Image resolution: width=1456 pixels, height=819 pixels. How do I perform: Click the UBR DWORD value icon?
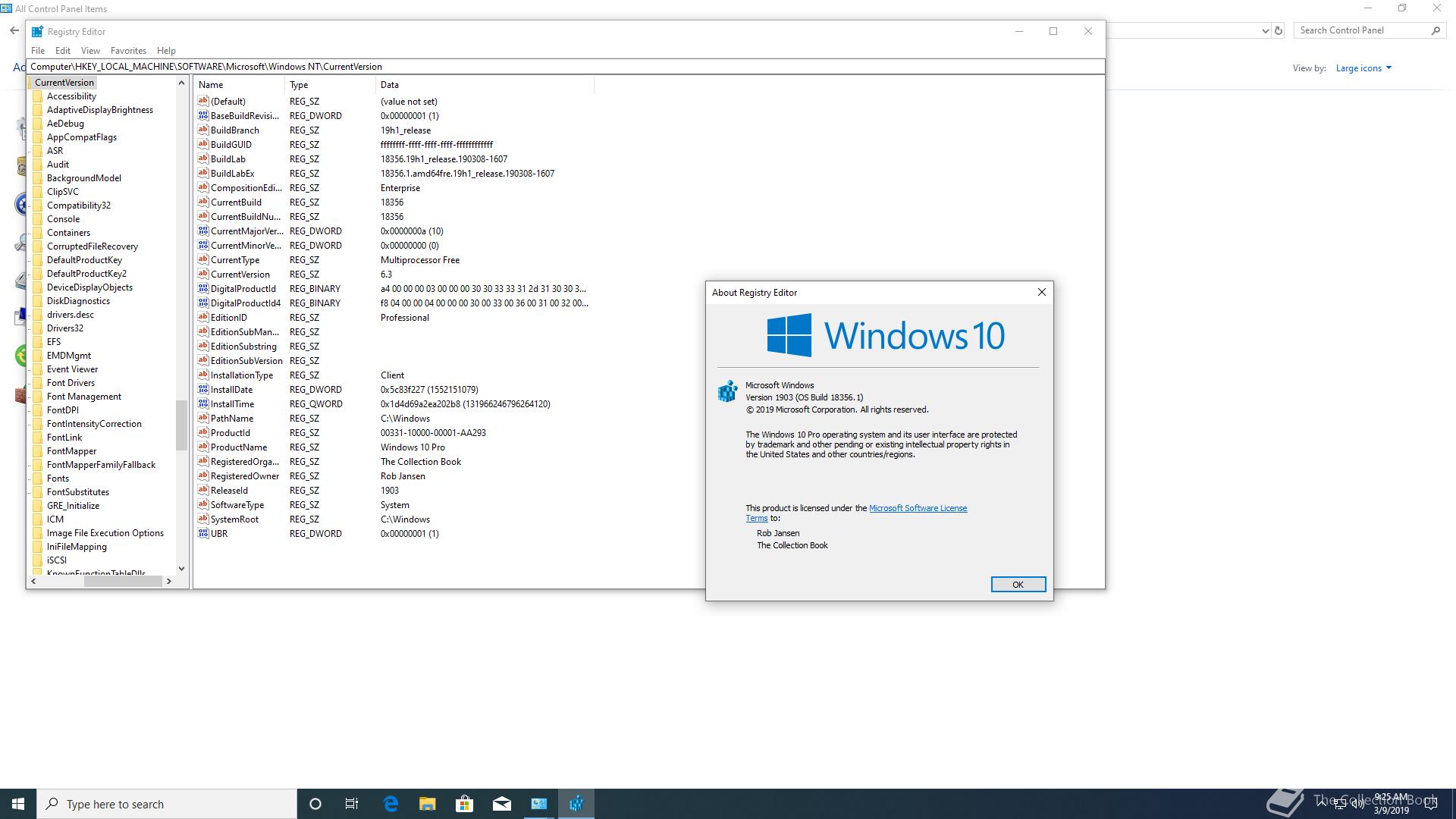click(x=202, y=533)
